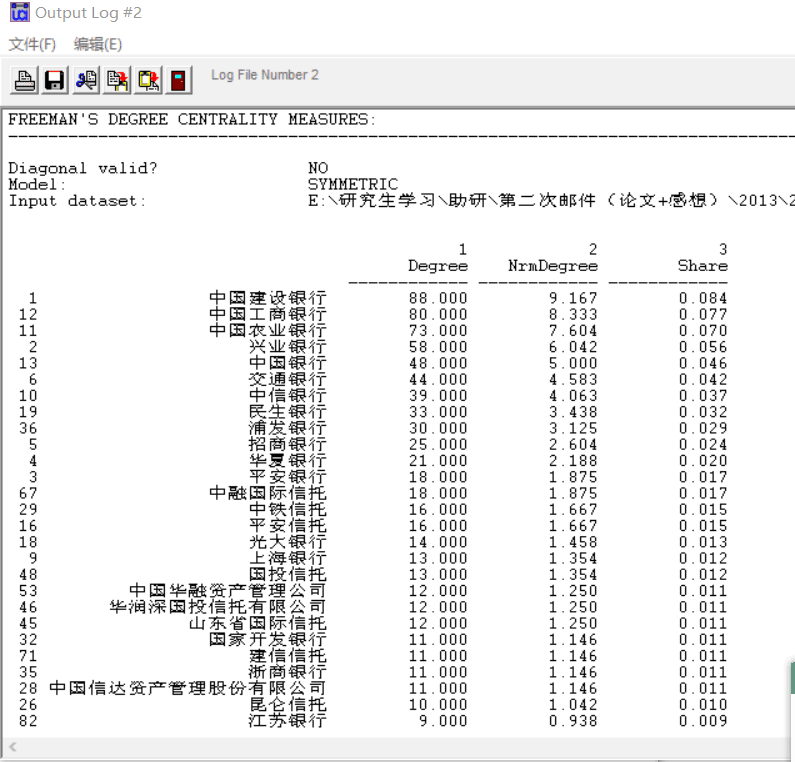Click the 中国农业银行 row label

(268, 331)
